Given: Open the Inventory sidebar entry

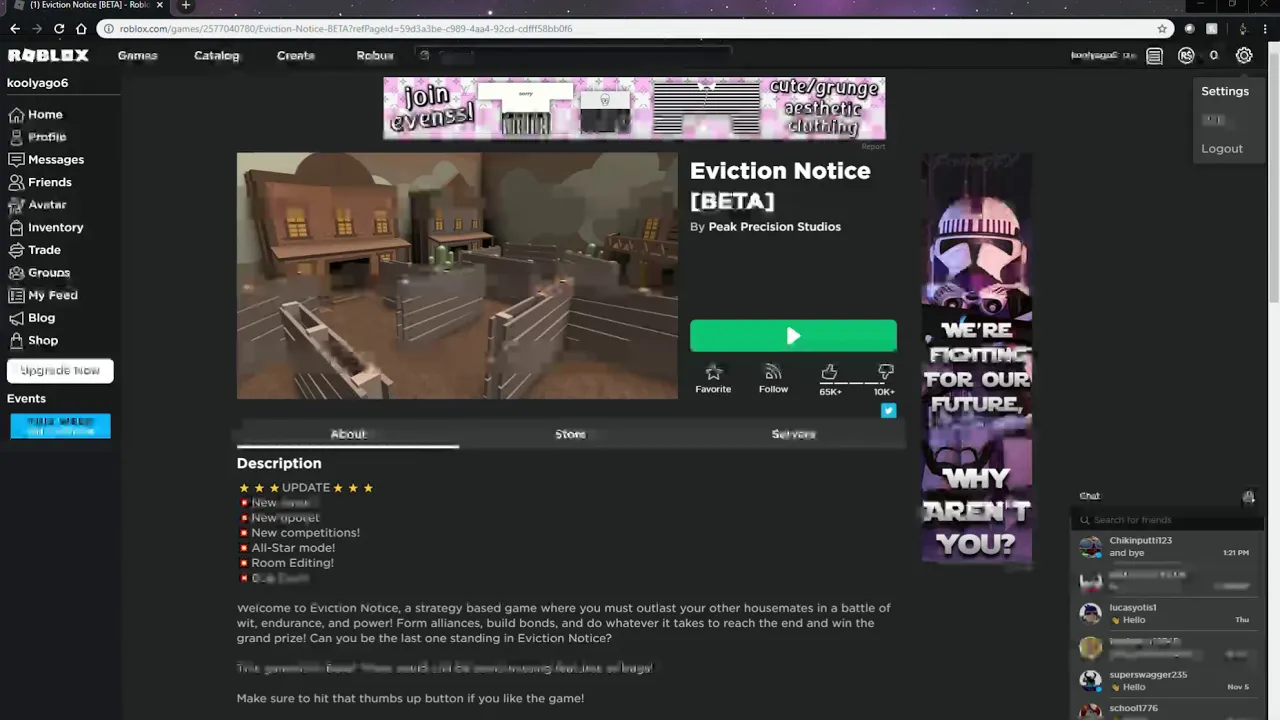Looking at the screenshot, I should click(46, 228).
